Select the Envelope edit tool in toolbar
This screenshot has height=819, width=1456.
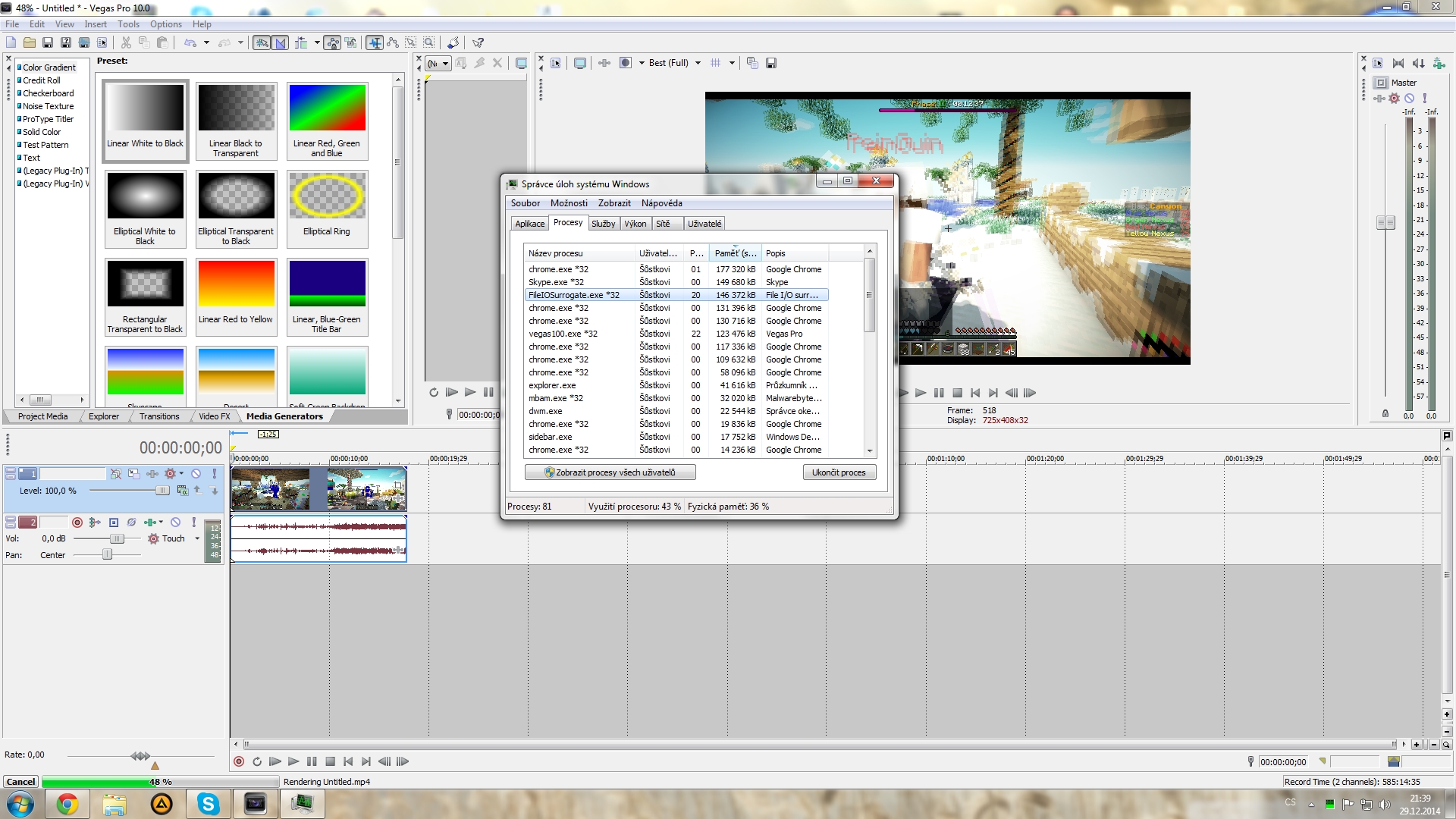[x=392, y=43]
